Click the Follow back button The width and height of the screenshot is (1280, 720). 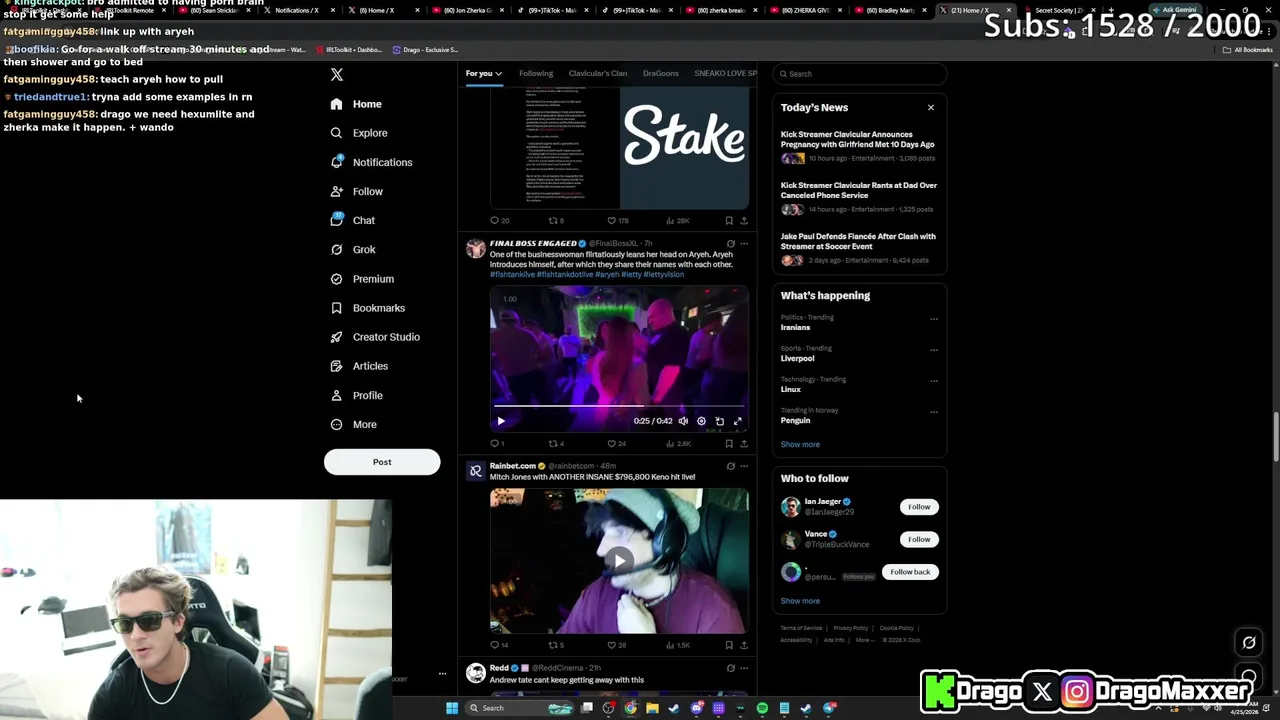[x=910, y=572]
